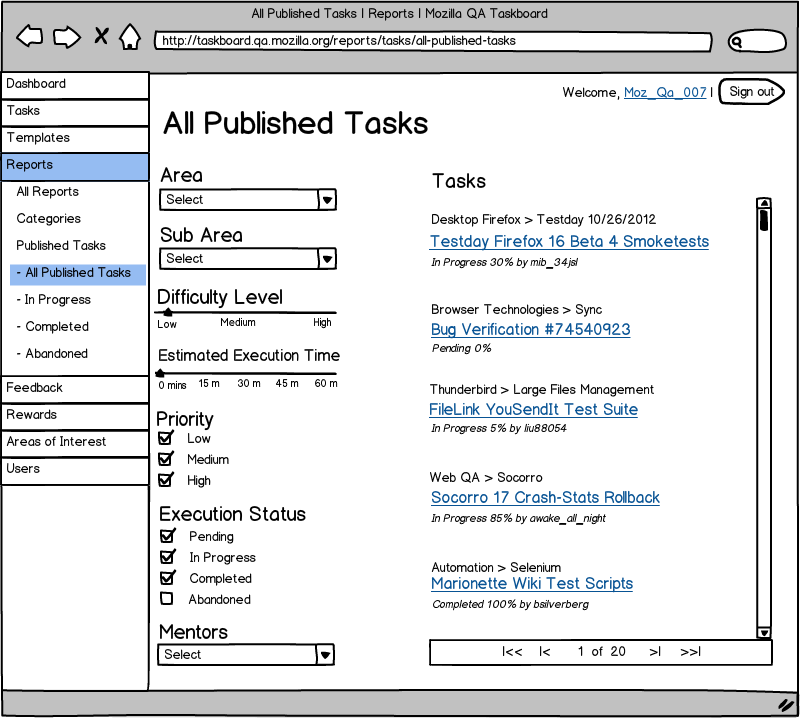
Task: Set Difficulty Level slider to Medium
Action: (238, 312)
